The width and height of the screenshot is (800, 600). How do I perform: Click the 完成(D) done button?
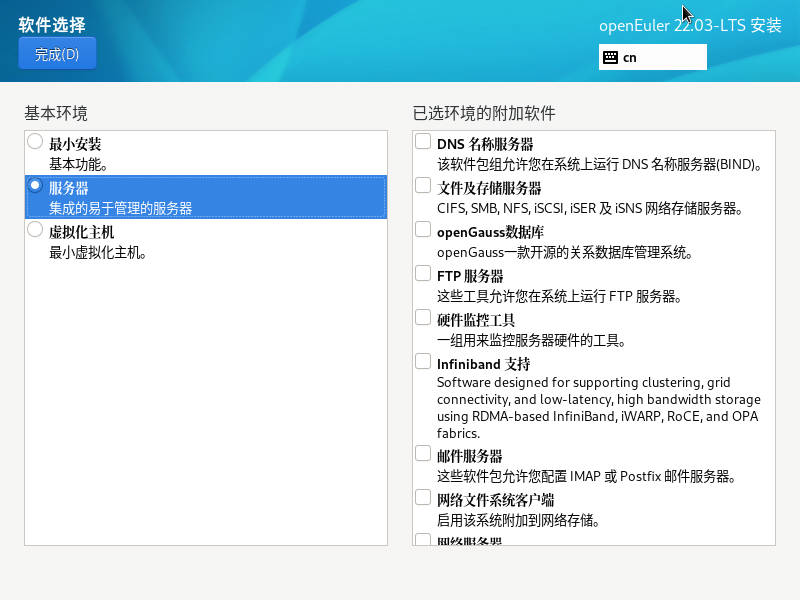pos(57,53)
